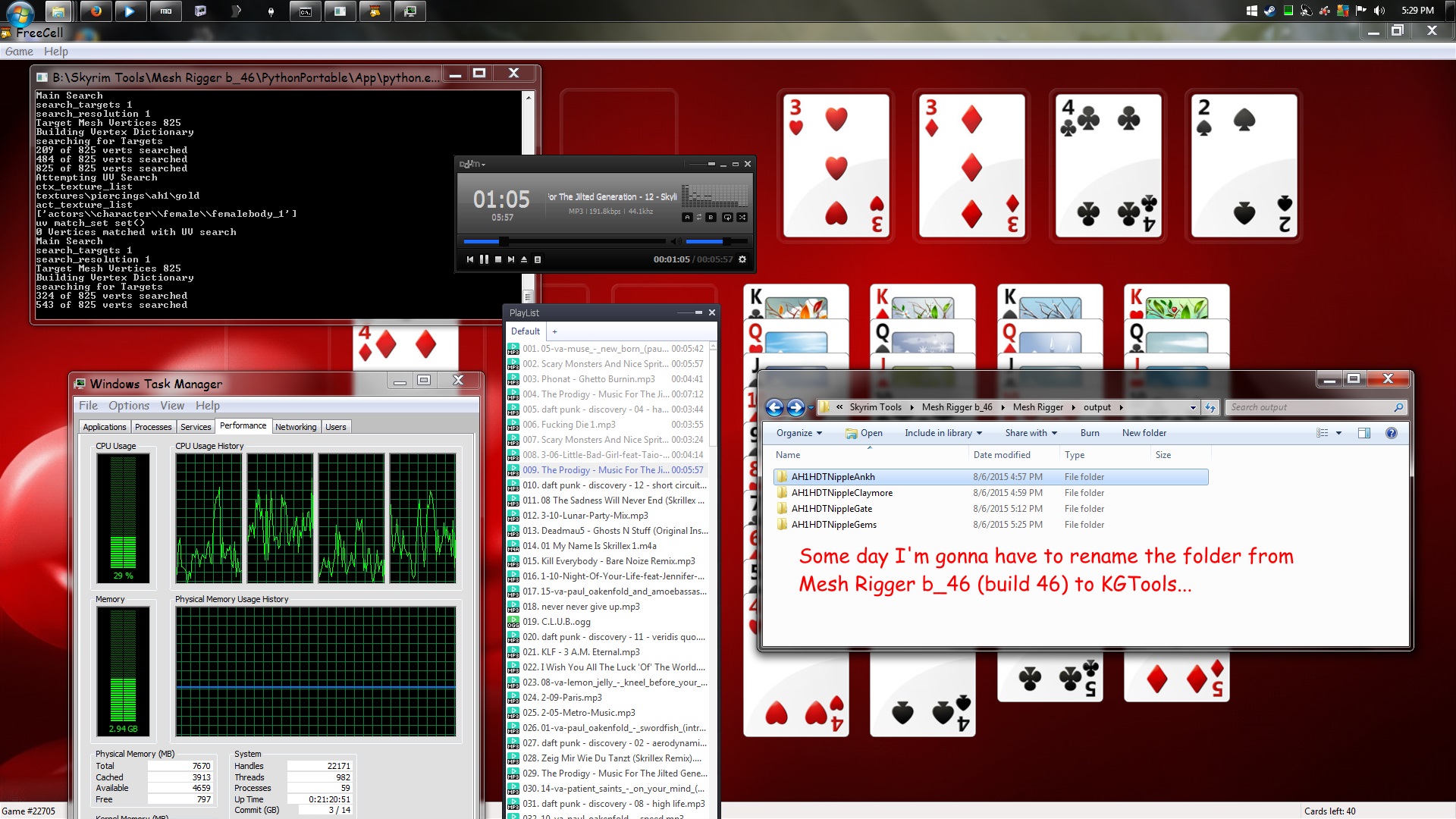Click the stop button in the audio player
1456x819 pixels.
(498, 259)
